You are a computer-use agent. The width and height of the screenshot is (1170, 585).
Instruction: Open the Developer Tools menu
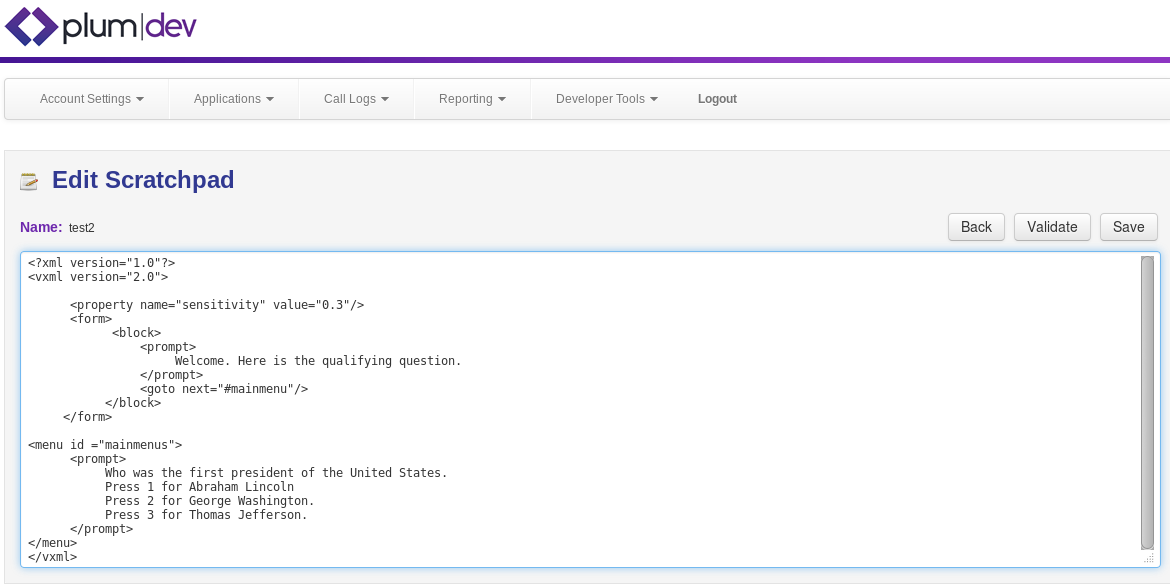pos(606,99)
